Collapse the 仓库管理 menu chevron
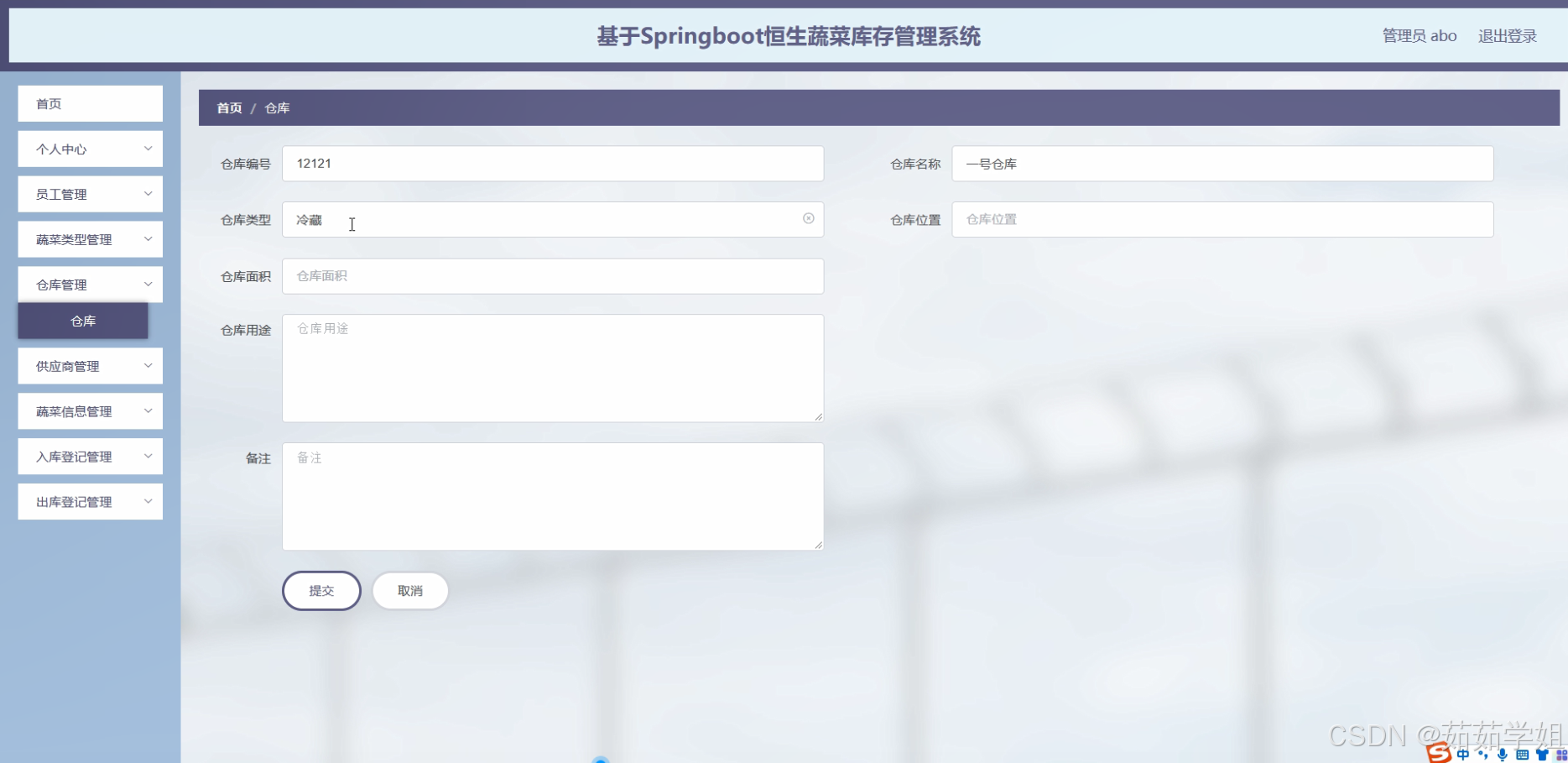The image size is (1568, 763). pyautogui.click(x=148, y=285)
